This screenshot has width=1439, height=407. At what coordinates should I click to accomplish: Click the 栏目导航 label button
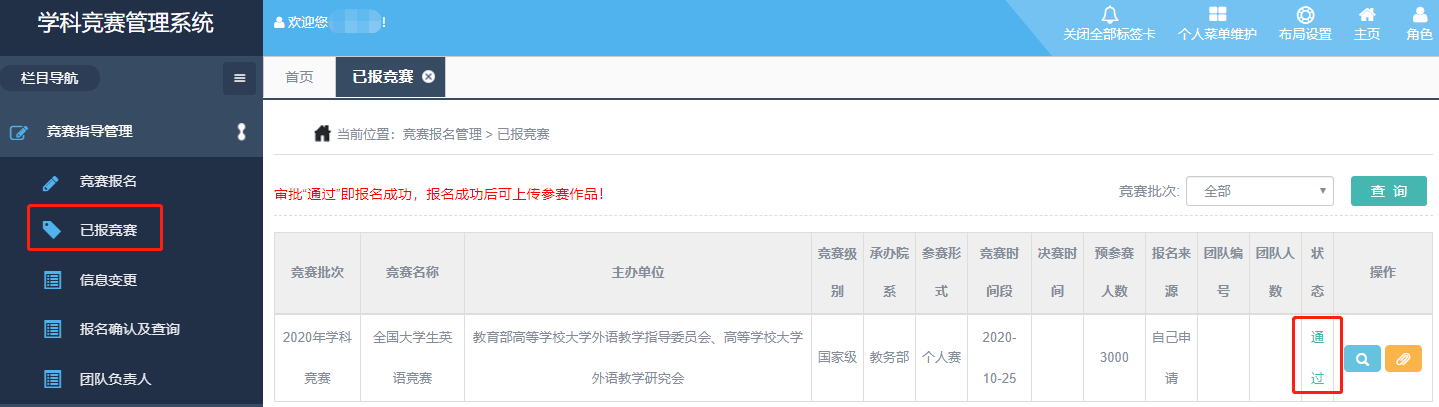[50, 77]
